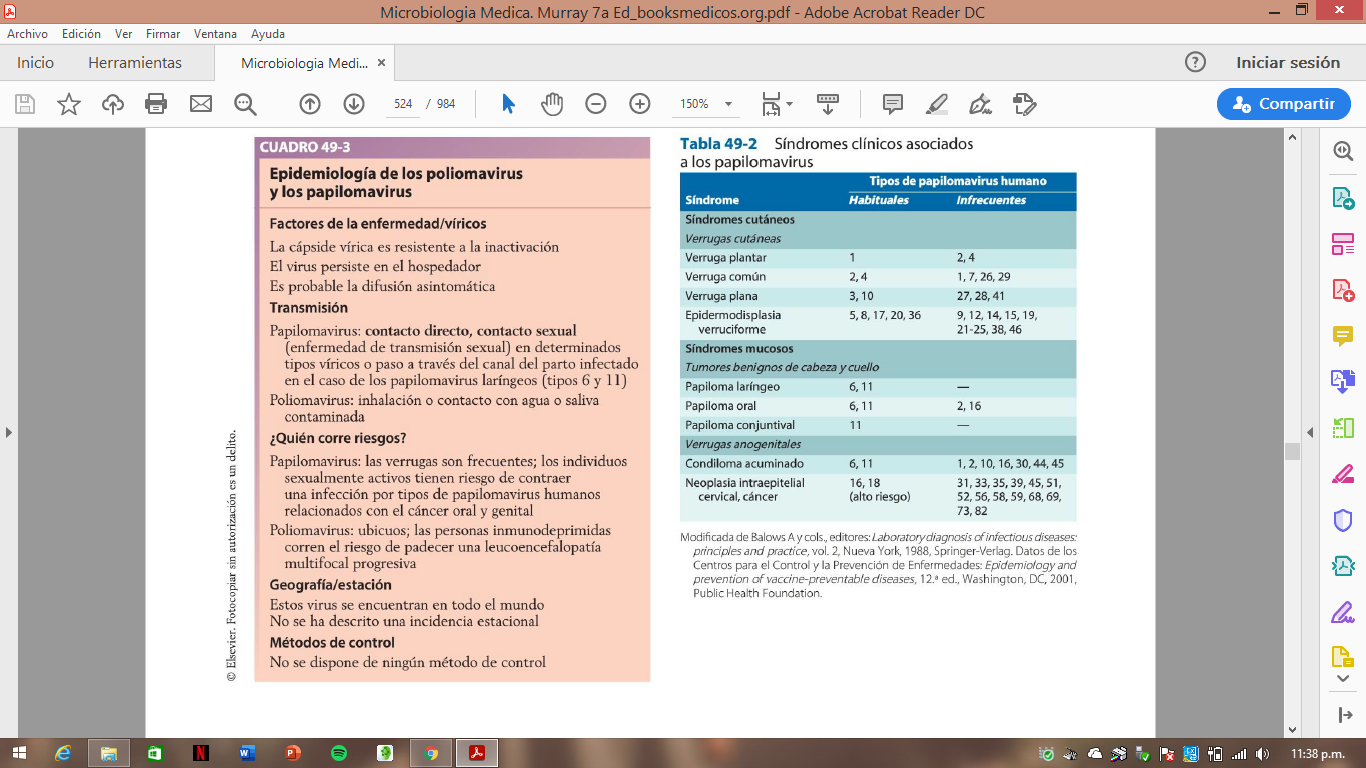Open the find text magnifier icon
Screen dimensions: 1366x768
[245, 104]
